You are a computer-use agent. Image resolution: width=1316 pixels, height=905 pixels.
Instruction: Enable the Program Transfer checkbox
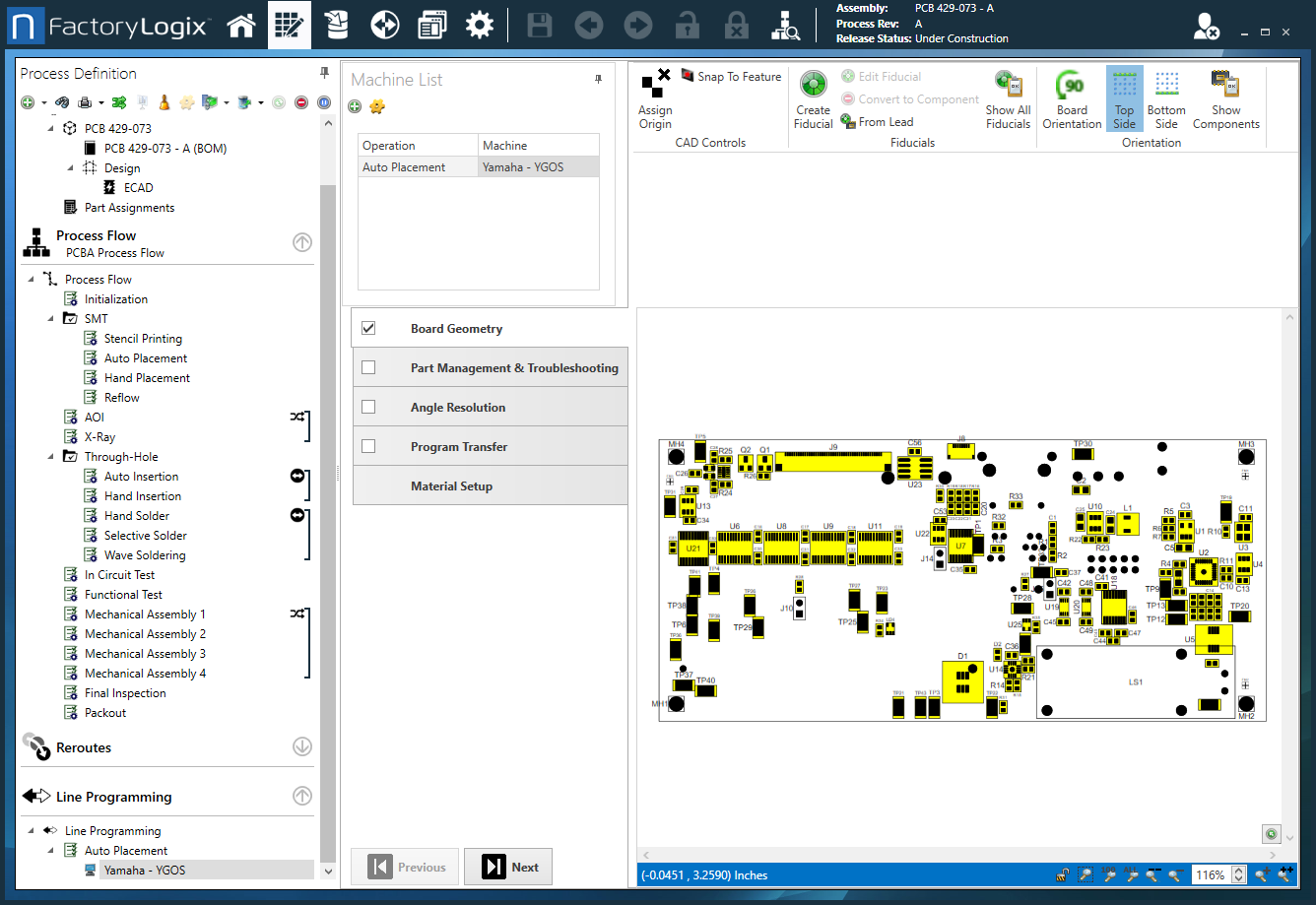click(368, 446)
